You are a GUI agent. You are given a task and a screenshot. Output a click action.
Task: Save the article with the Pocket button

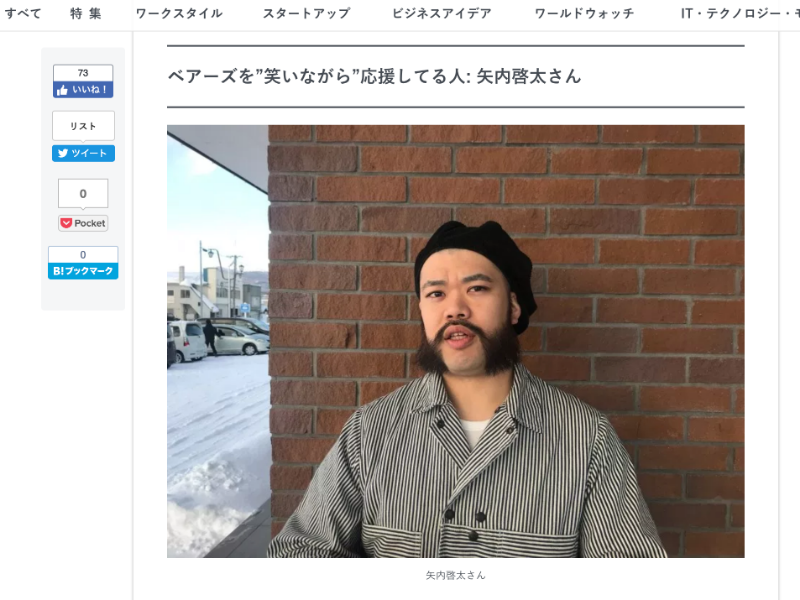click(x=83, y=223)
